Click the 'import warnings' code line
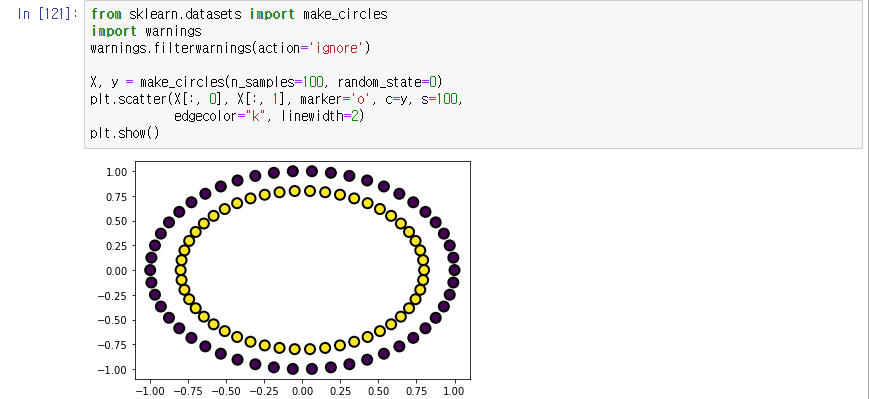Screen dimensions: 869x399 coord(146,31)
